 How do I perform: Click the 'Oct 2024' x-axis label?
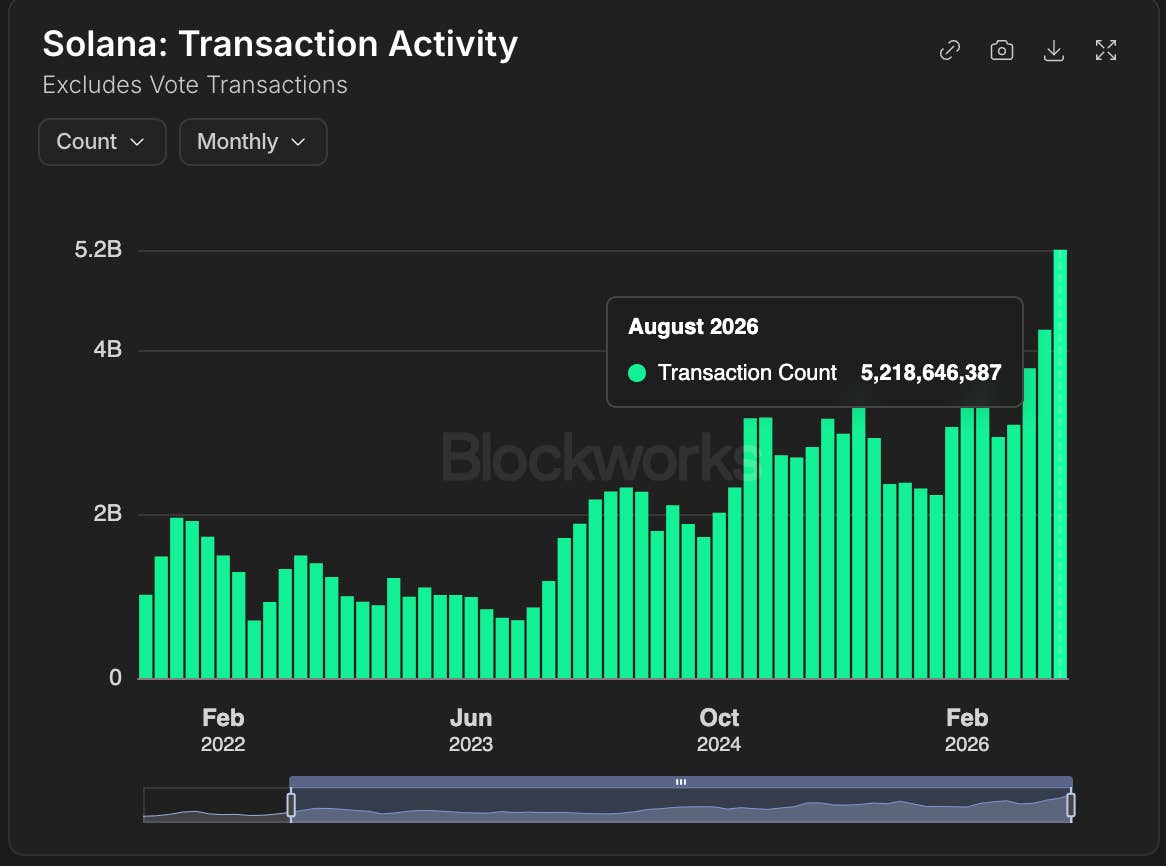719,730
